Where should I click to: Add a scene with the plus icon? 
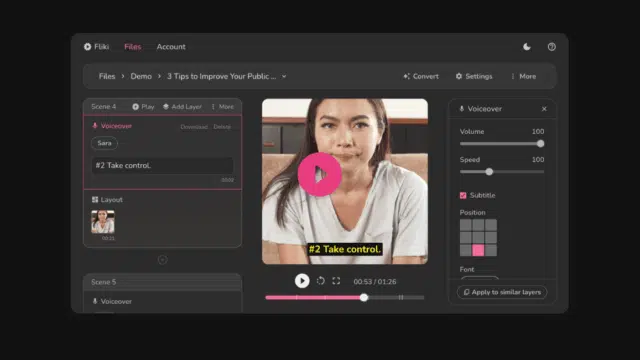162,260
